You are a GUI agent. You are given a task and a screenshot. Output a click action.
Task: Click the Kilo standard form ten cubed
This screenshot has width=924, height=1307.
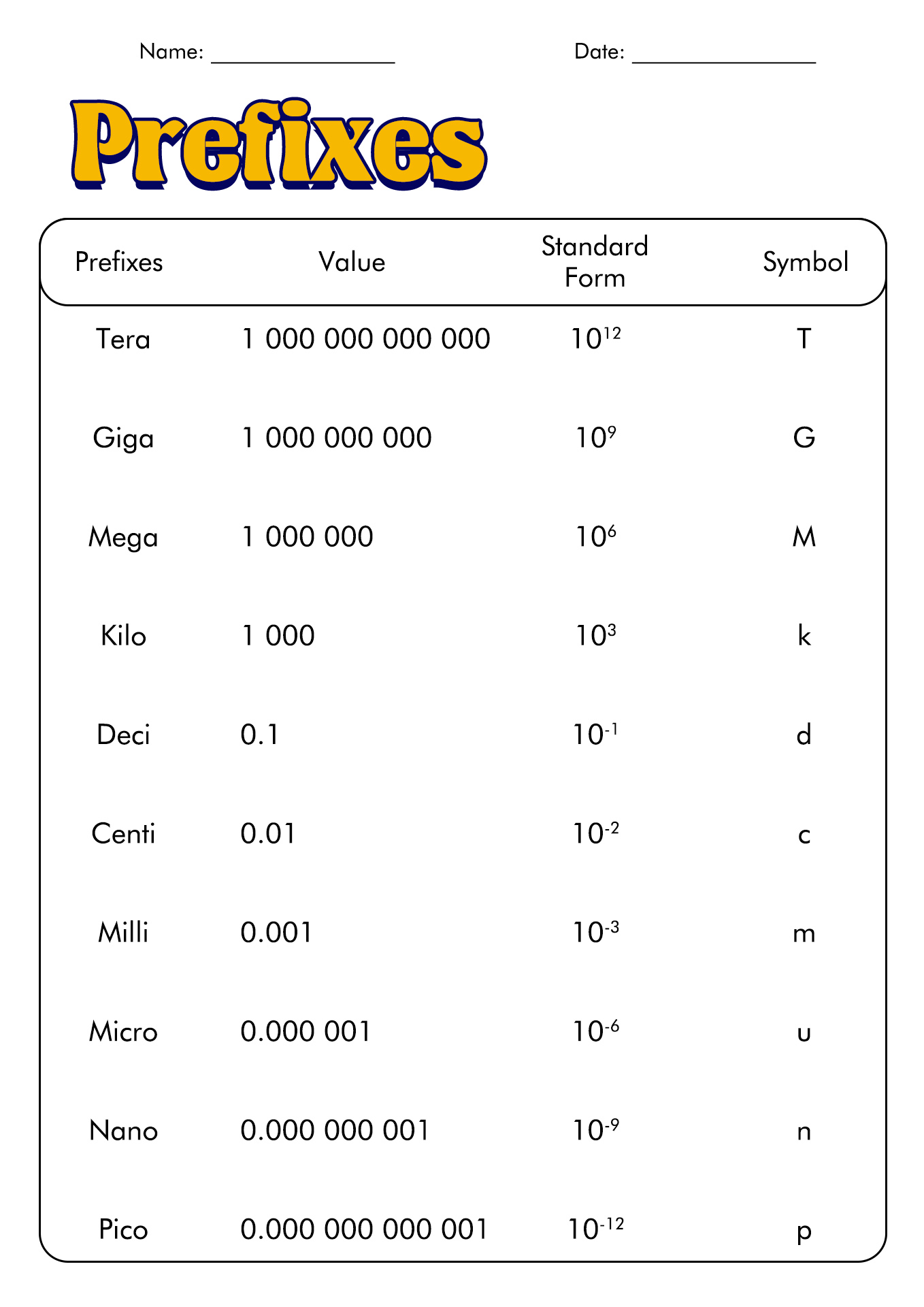[596, 634]
